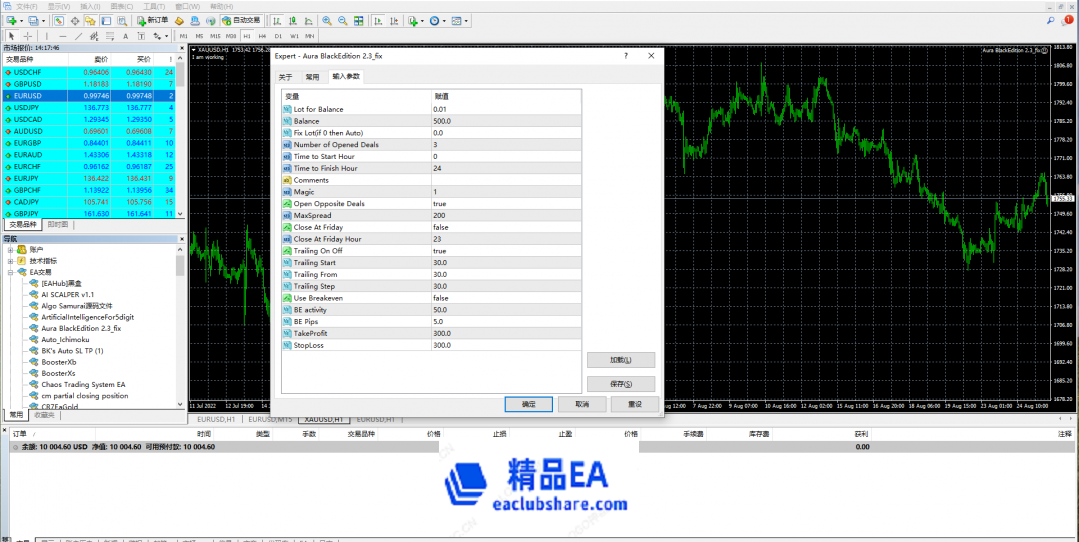Viewport: 1079px width, 542px height.
Task: Open the search magnifier at top right
Action: [x=1051, y=21]
